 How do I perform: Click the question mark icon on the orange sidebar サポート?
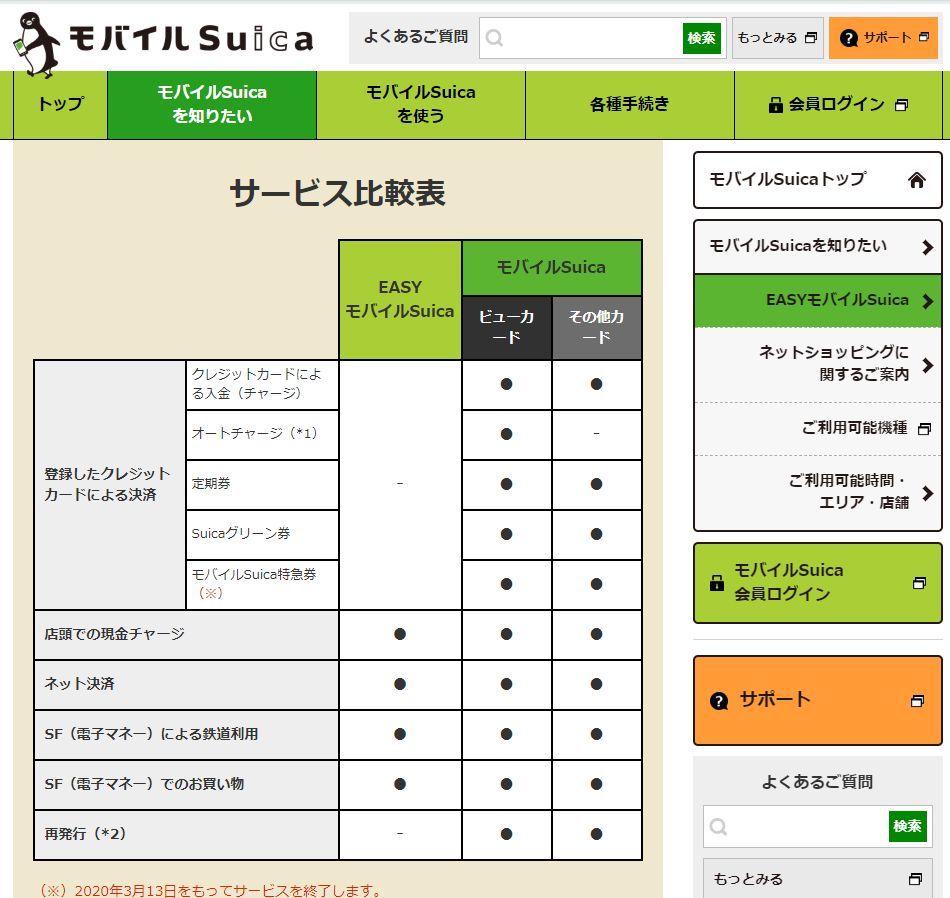click(718, 701)
